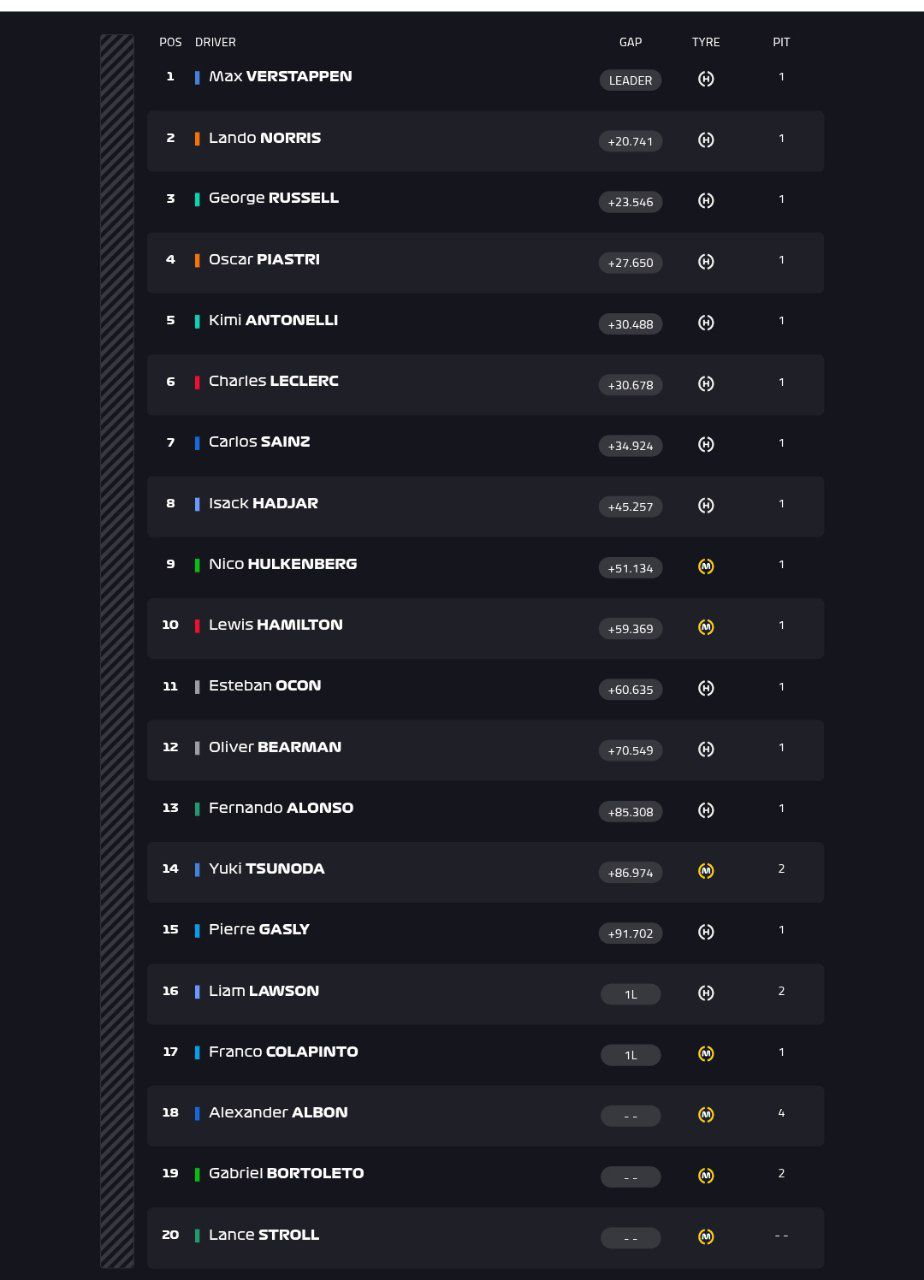Screen dimensions: 924x1280
Task: Click Nico Hulkenberg's medium tyre icon
Action: (x=706, y=566)
